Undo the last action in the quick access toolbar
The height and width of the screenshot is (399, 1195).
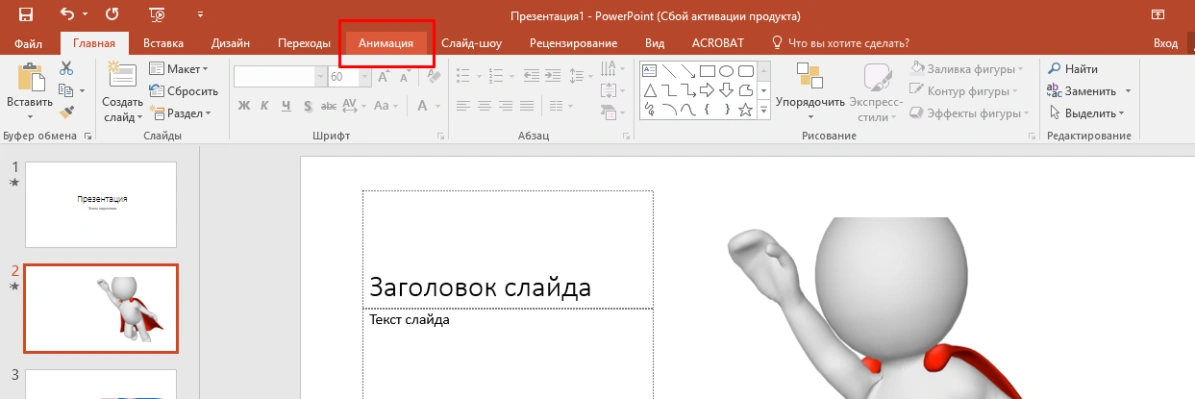point(67,14)
